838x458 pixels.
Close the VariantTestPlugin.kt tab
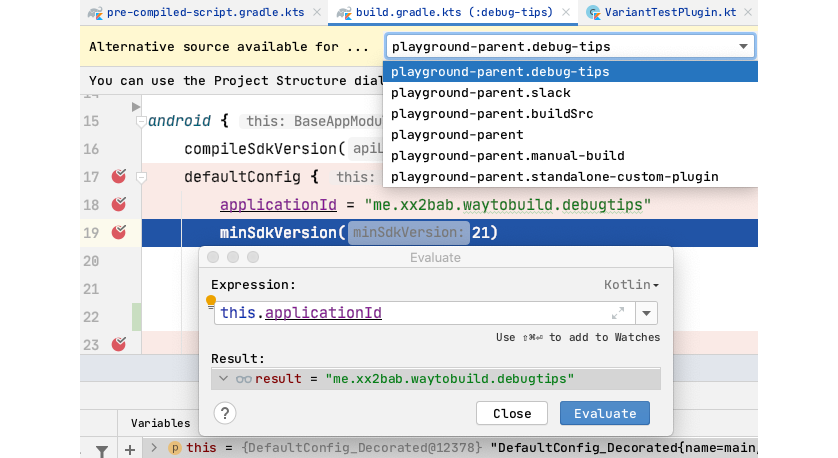[x=748, y=12]
